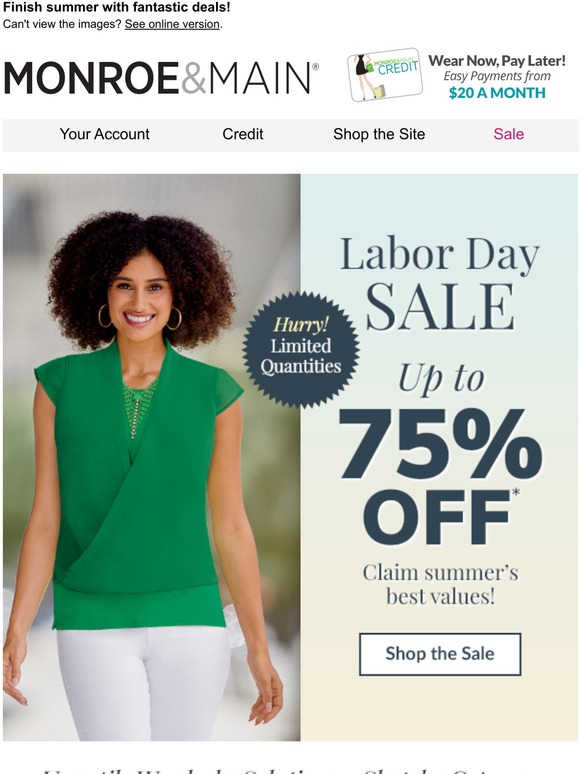Open the See online version link

(x=172, y=24)
